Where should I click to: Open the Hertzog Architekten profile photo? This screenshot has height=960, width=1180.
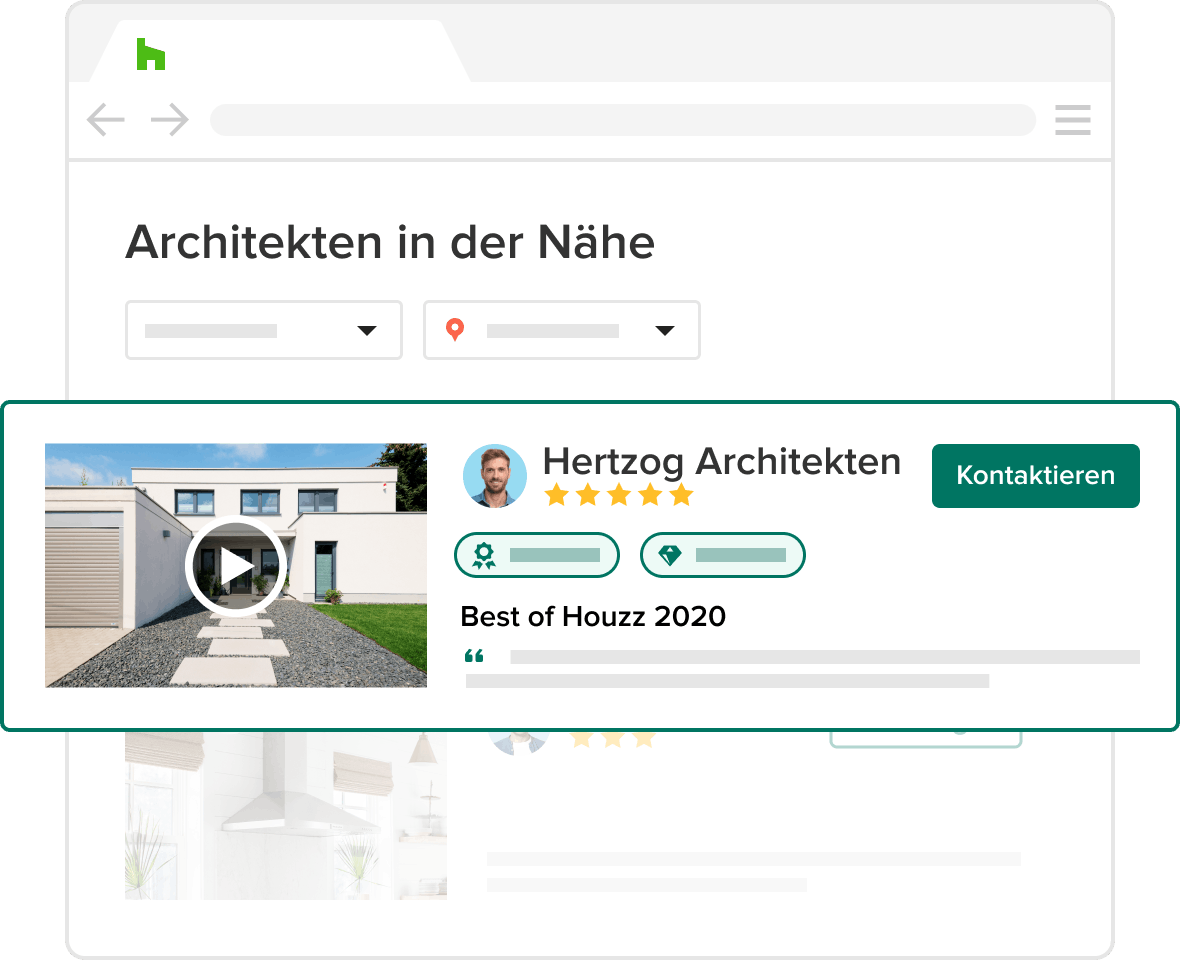click(494, 475)
